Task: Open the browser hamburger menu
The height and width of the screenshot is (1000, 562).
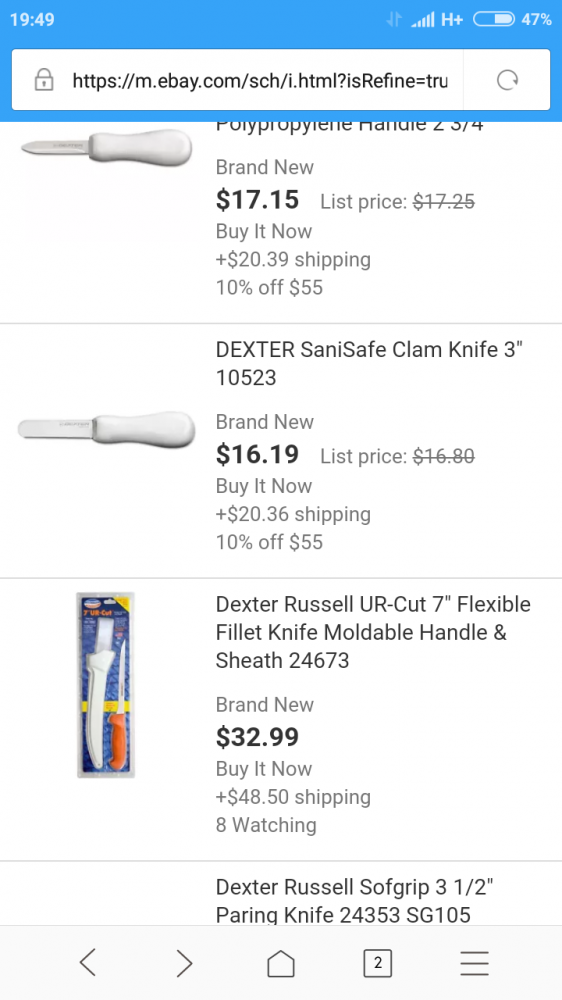Action: [x=474, y=962]
